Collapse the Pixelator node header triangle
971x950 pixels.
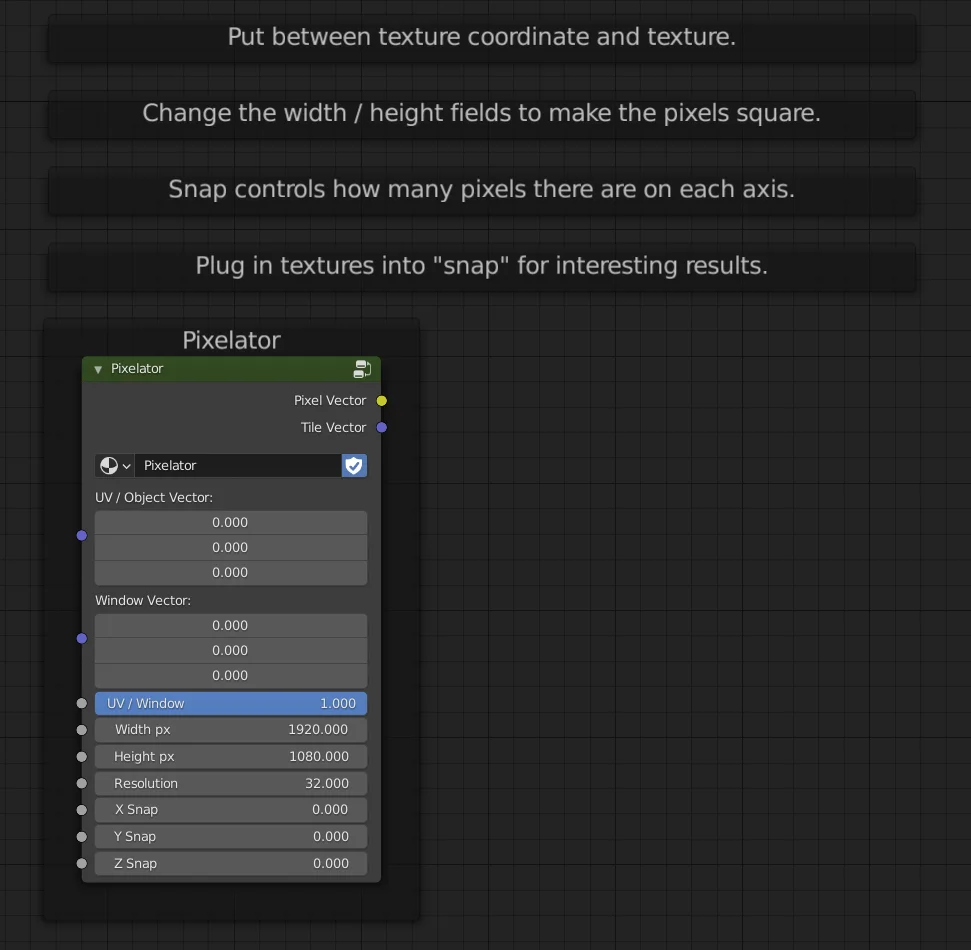click(97, 368)
